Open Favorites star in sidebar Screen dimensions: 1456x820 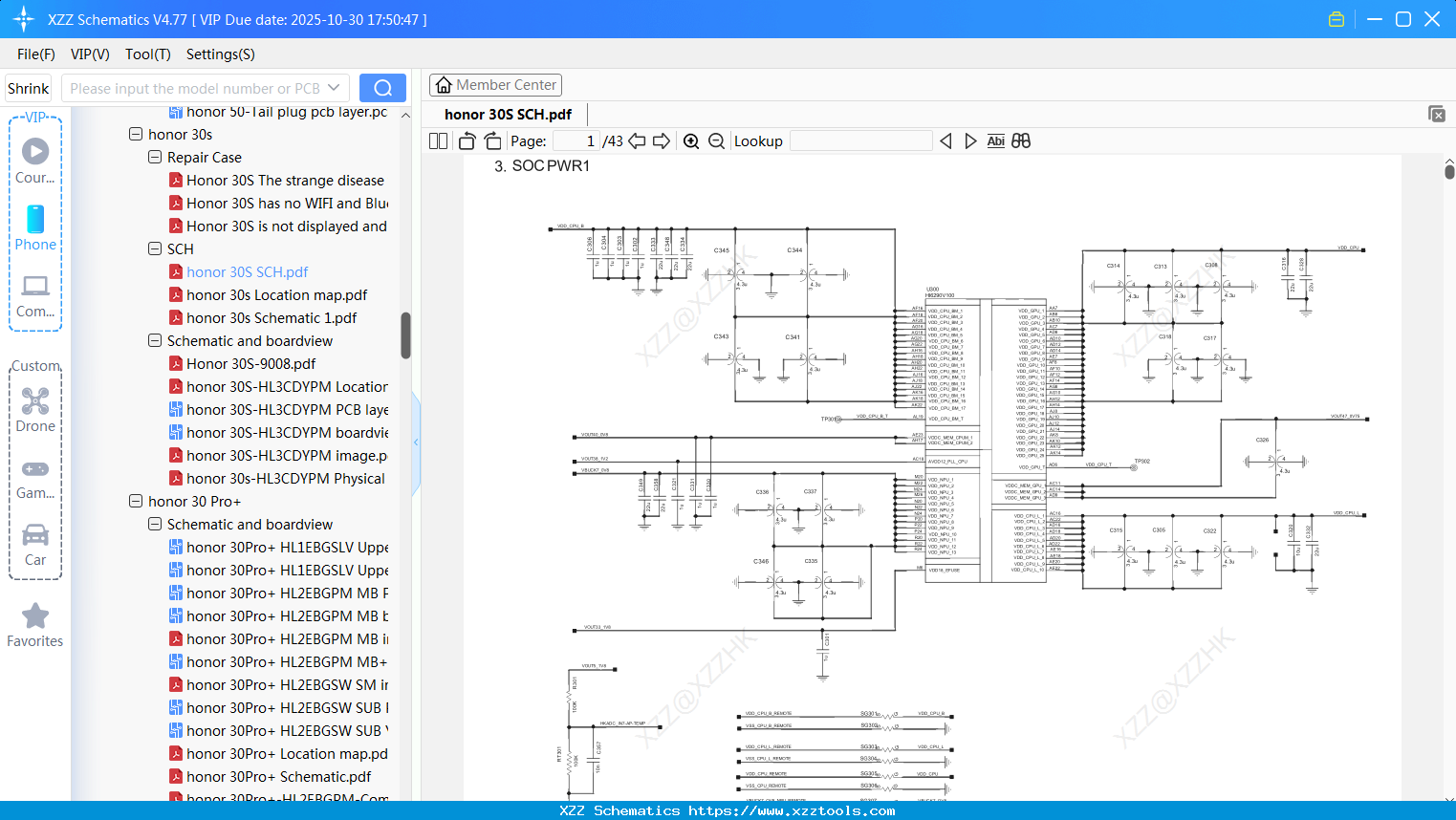[x=35, y=625]
